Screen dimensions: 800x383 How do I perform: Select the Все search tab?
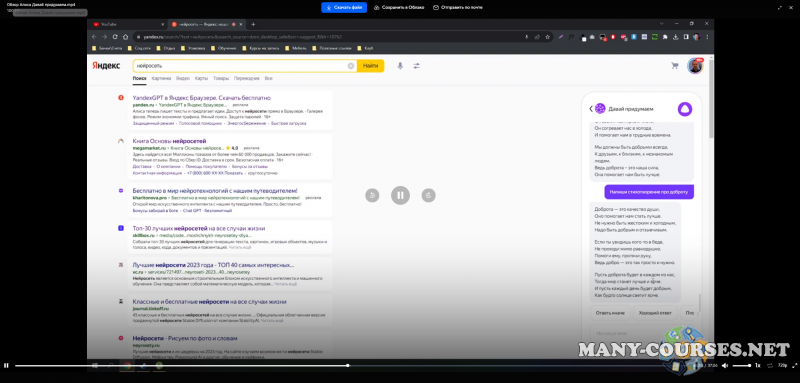point(268,79)
